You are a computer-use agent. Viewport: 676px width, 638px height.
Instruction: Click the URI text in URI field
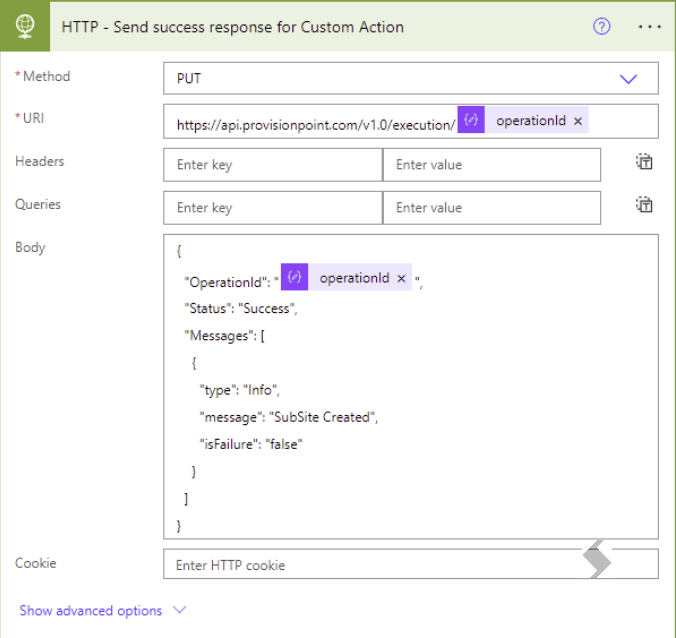[316, 125]
